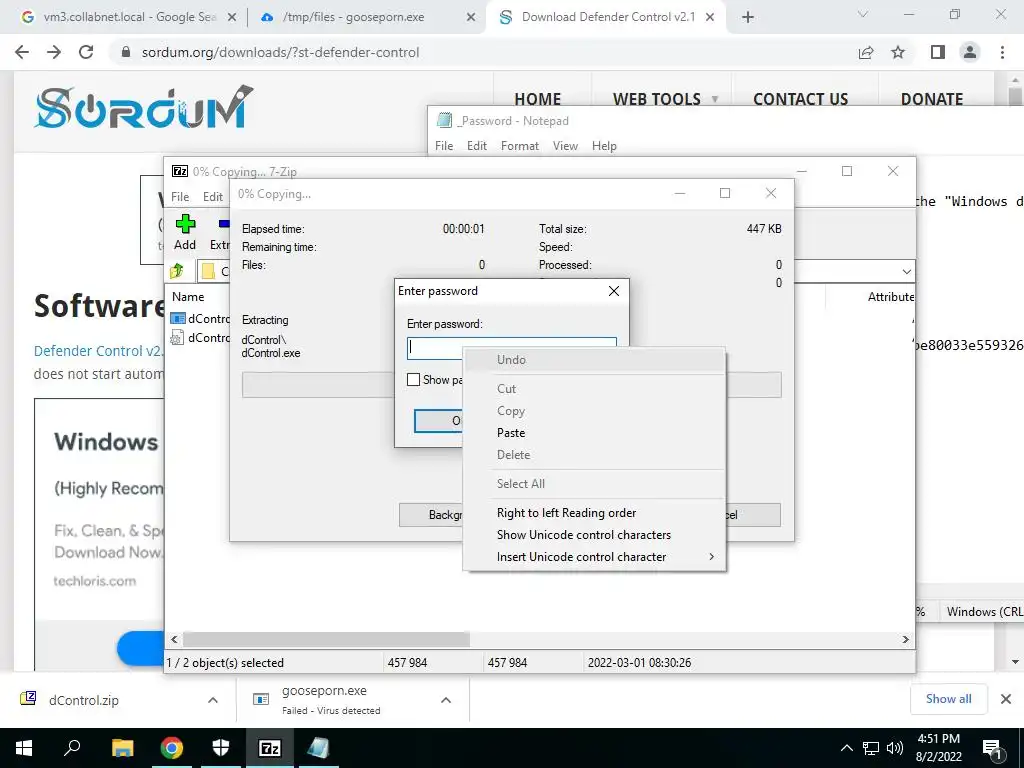The height and width of the screenshot is (768, 1024).
Task: Open Chrome profile avatar
Action: (x=970, y=52)
